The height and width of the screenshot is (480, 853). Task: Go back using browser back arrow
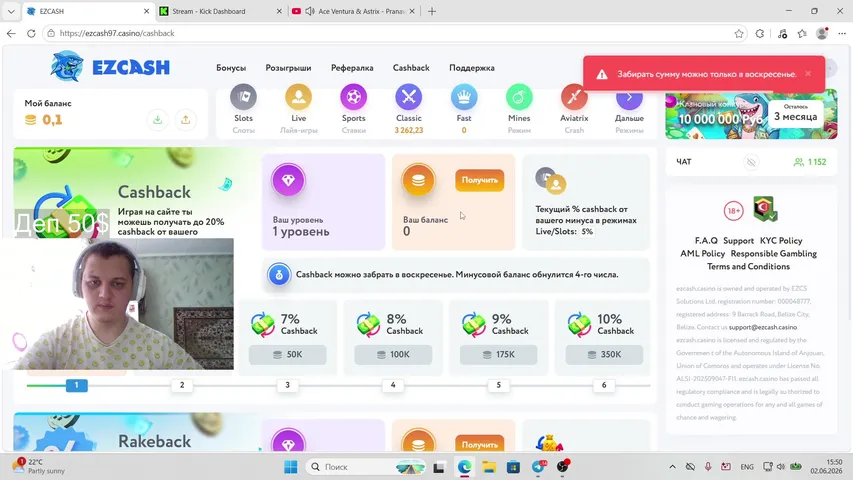[x=11, y=34]
